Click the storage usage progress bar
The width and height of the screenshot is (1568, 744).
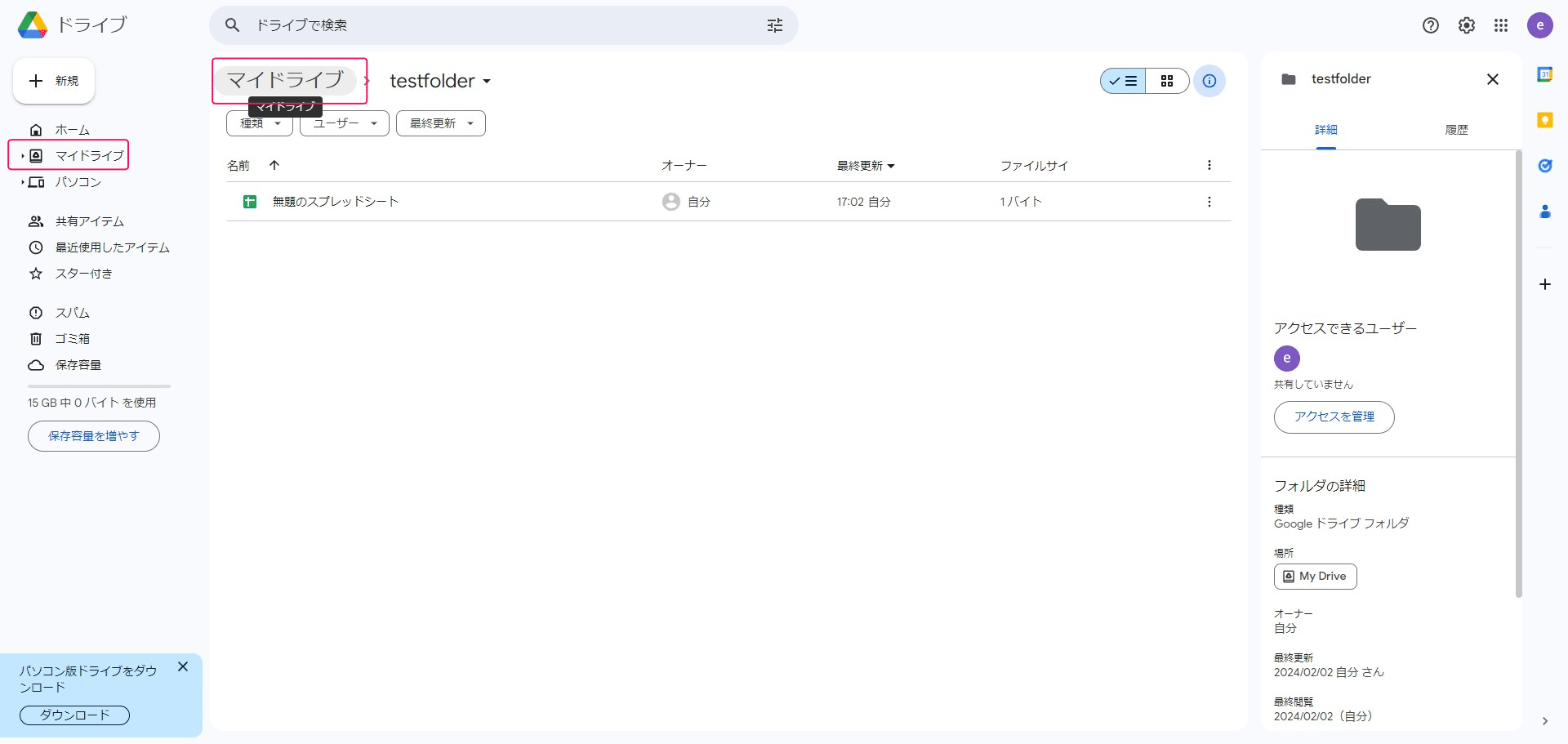pos(99,386)
